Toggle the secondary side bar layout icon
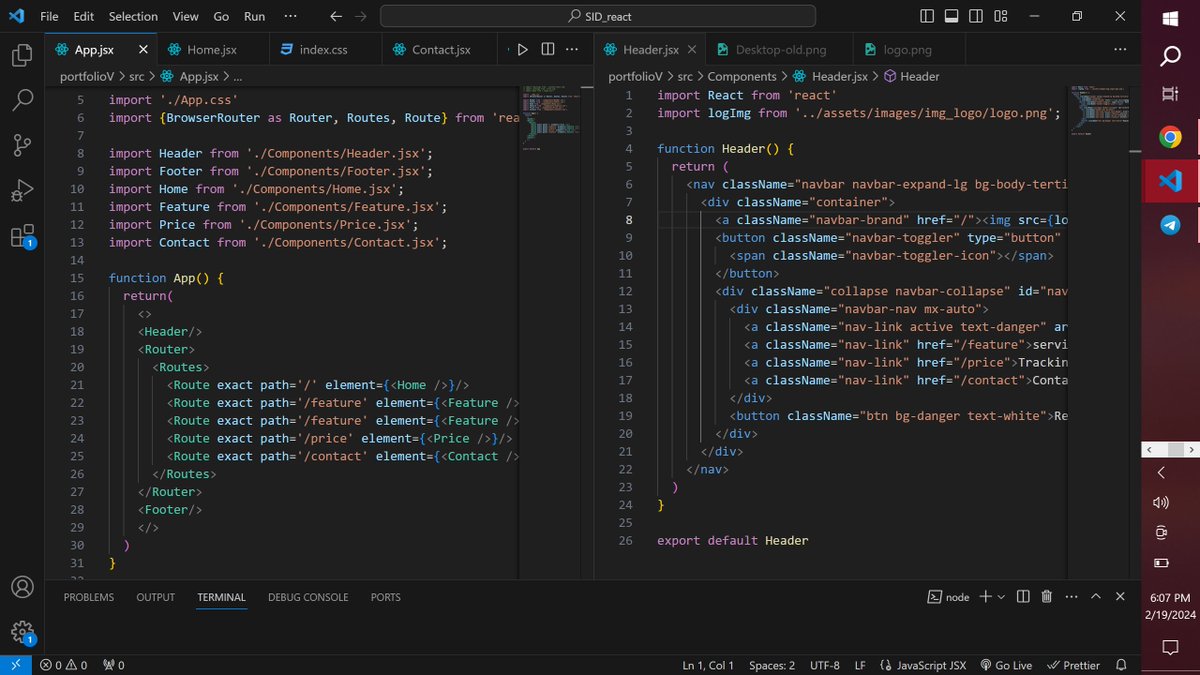 click(974, 16)
